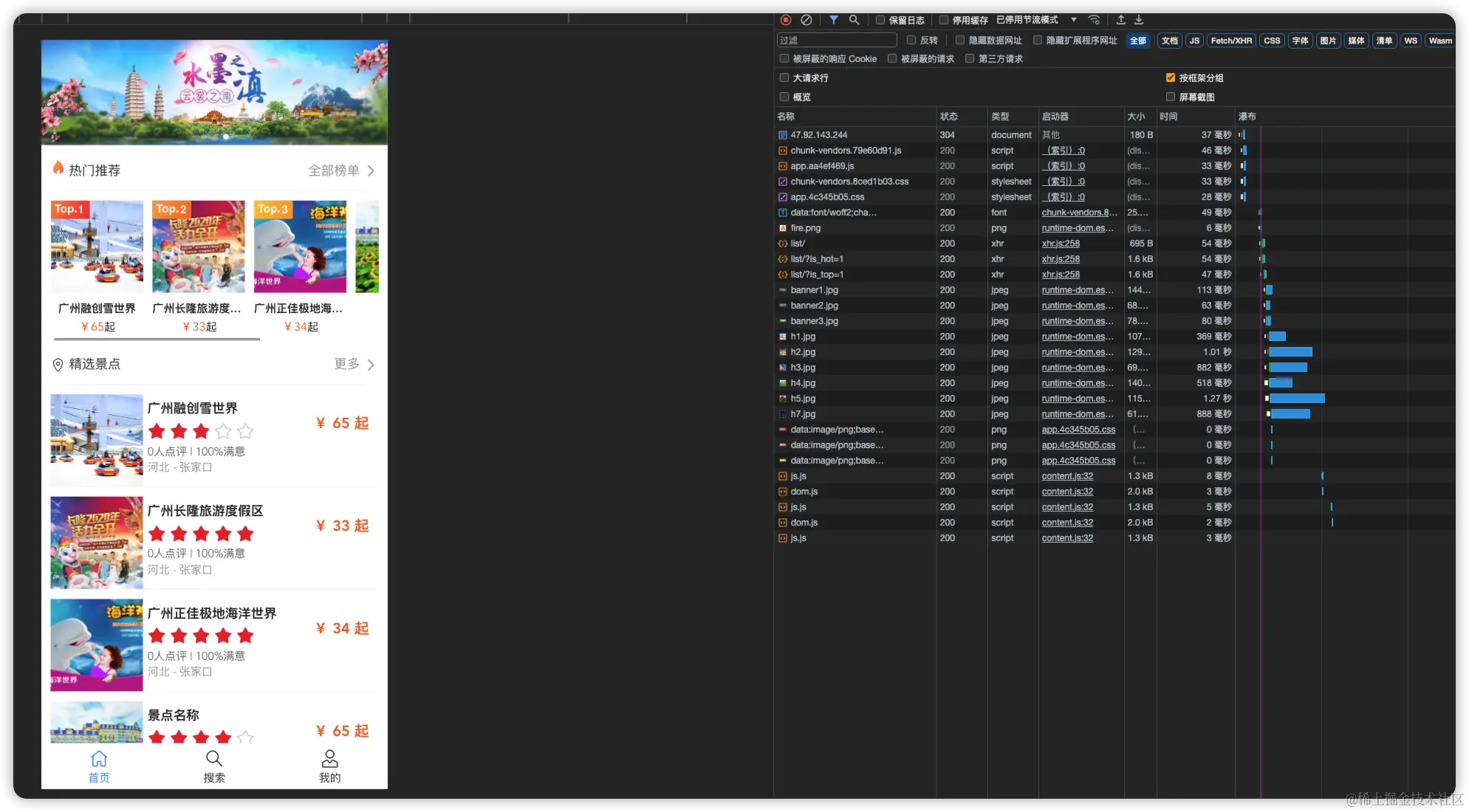Tap the 我的 profile icon in bottom nav

pyautogui.click(x=329, y=759)
